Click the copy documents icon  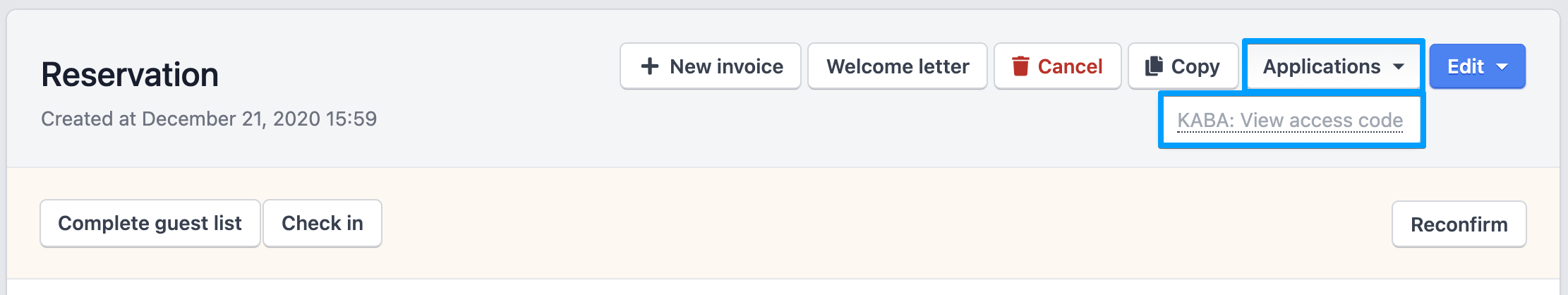[x=1154, y=66]
